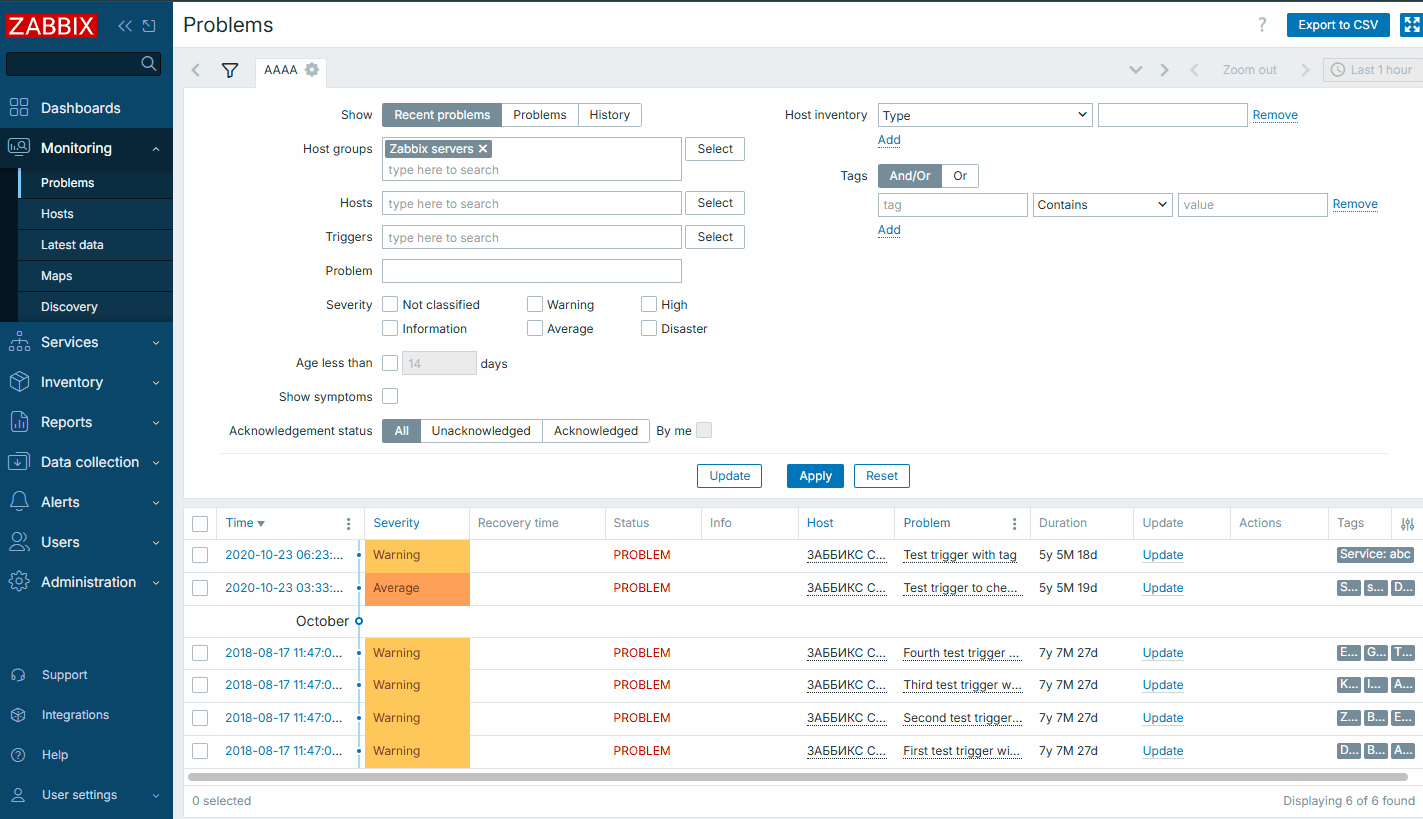1423x819 pixels.
Task: Click the Apply filter button
Action: click(x=815, y=476)
